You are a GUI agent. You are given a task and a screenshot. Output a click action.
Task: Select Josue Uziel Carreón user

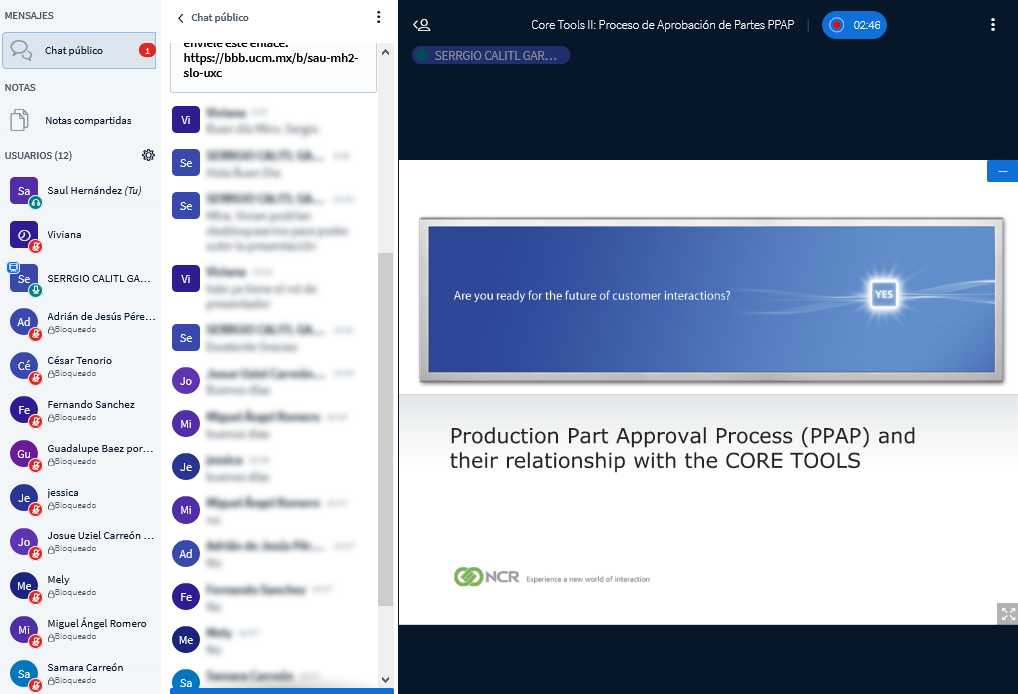[x=81, y=542]
